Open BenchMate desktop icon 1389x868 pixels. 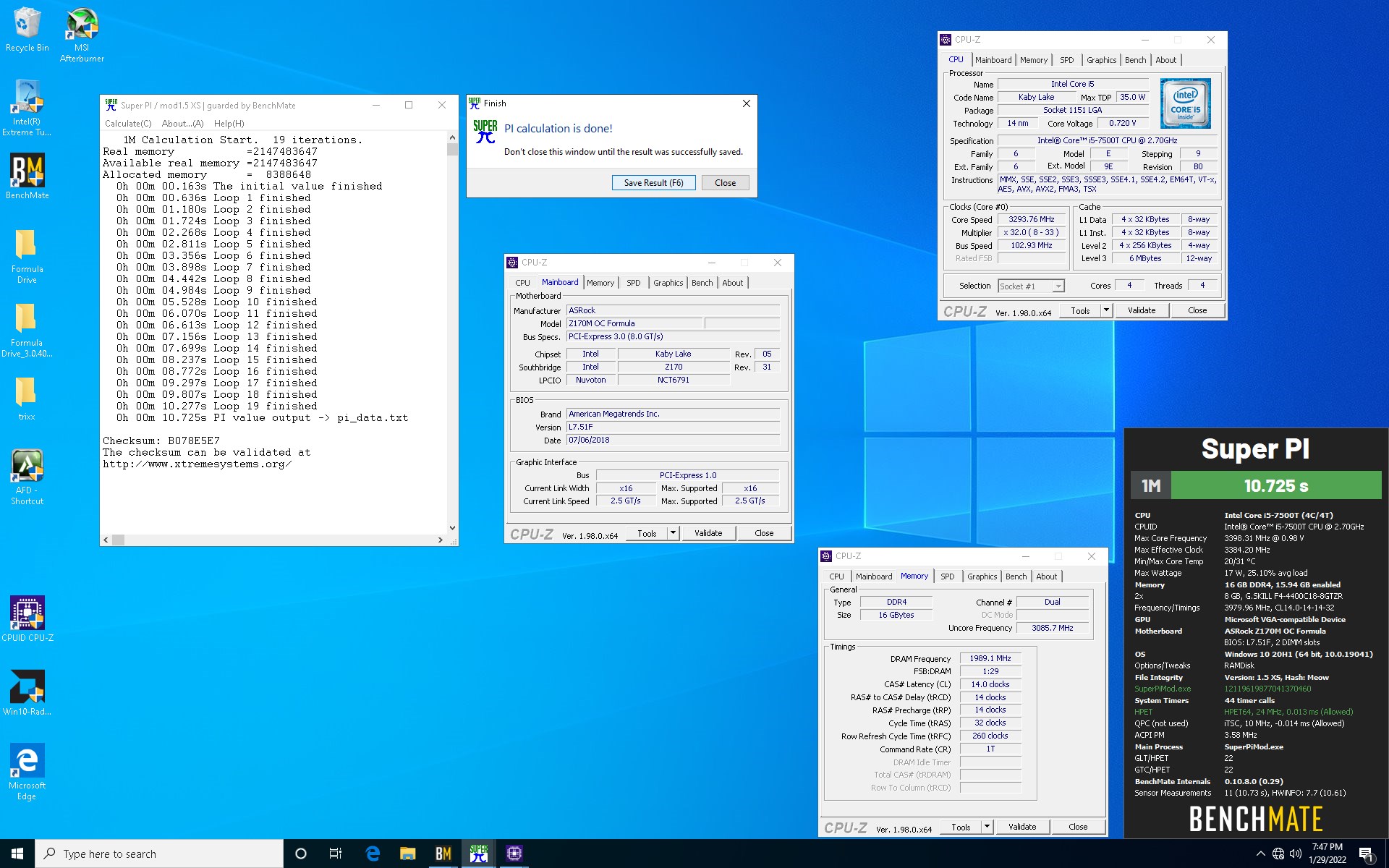pyautogui.click(x=27, y=176)
